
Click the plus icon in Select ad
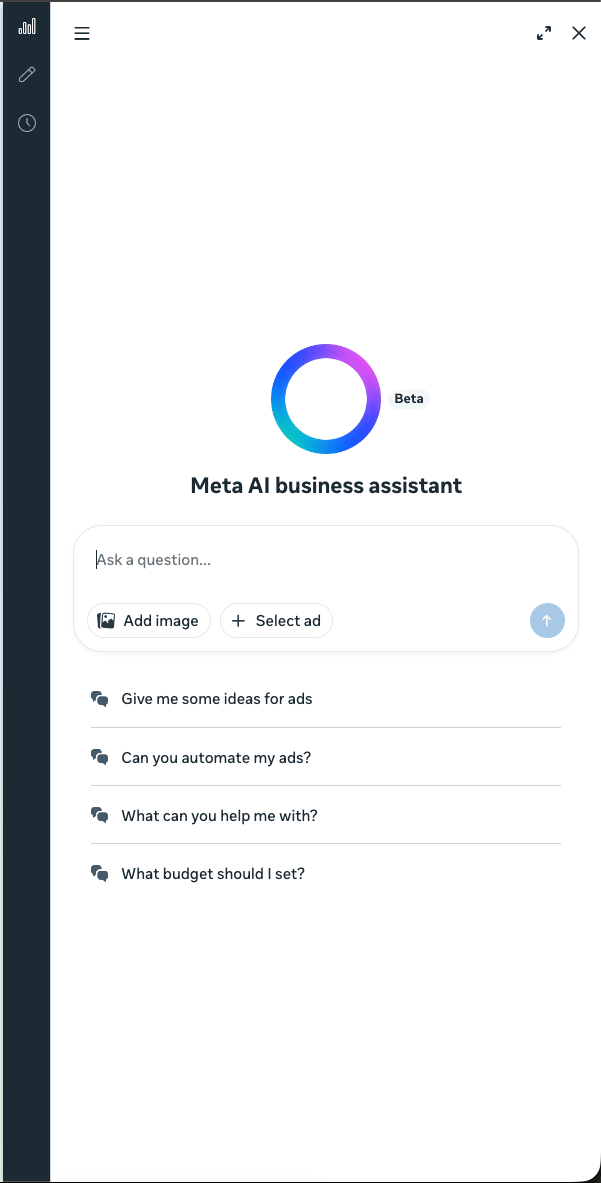tap(238, 621)
